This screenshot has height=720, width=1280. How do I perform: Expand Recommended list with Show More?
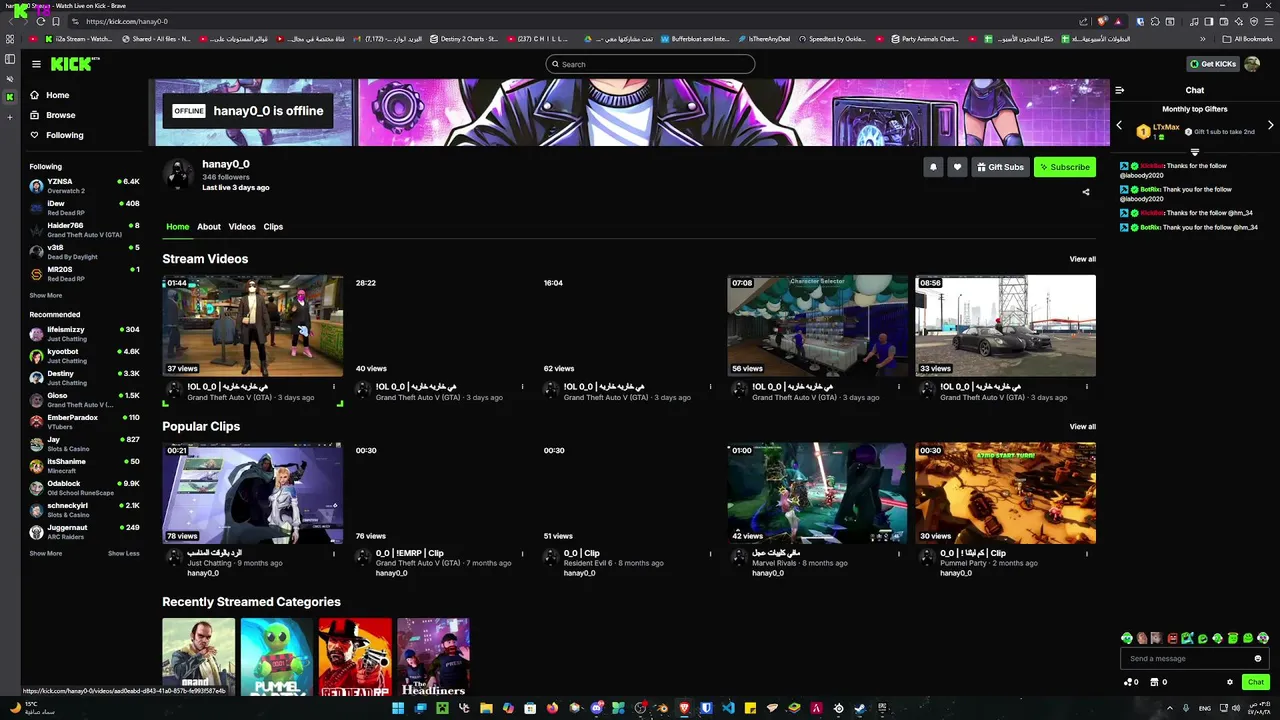(x=46, y=553)
